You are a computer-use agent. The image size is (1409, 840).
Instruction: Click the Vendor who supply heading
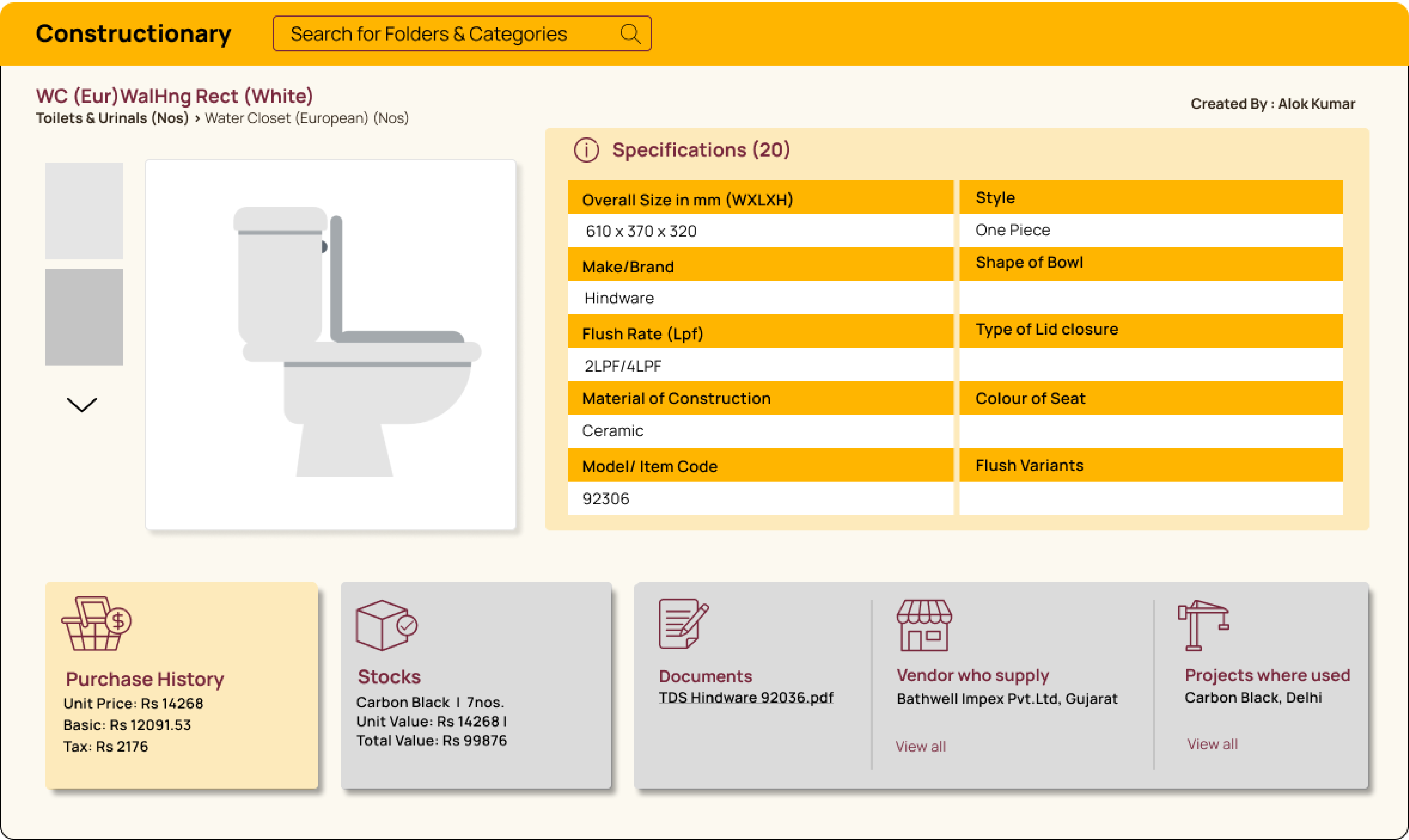pyautogui.click(x=973, y=675)
